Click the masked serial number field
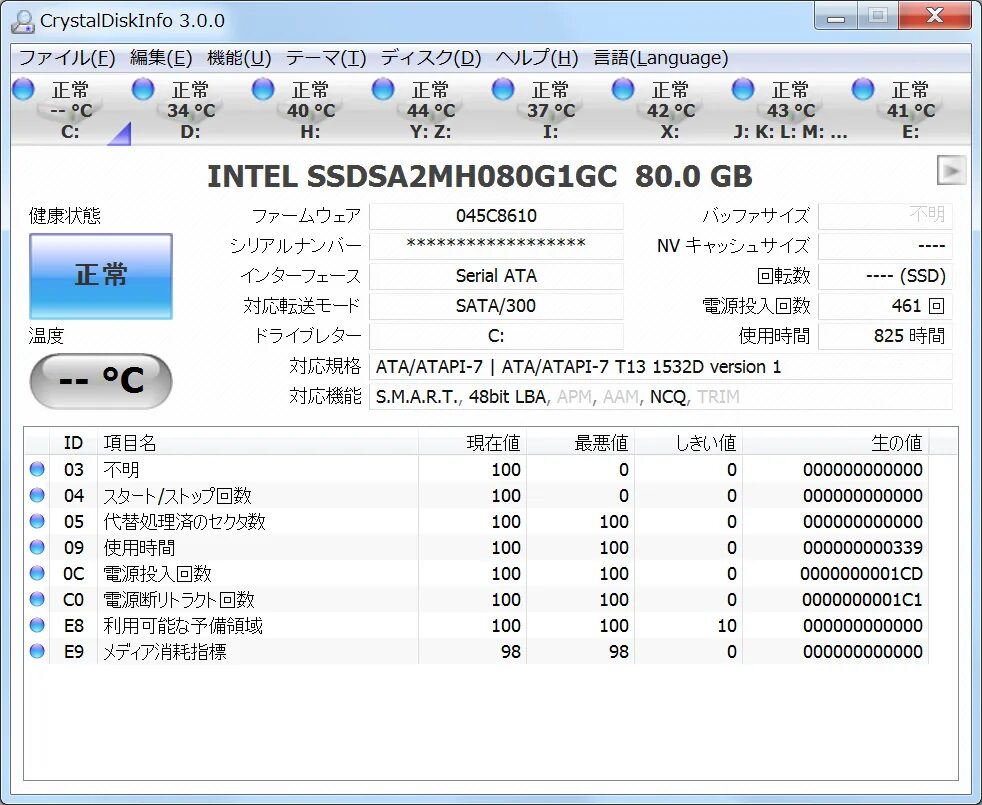 pos(496,246)
